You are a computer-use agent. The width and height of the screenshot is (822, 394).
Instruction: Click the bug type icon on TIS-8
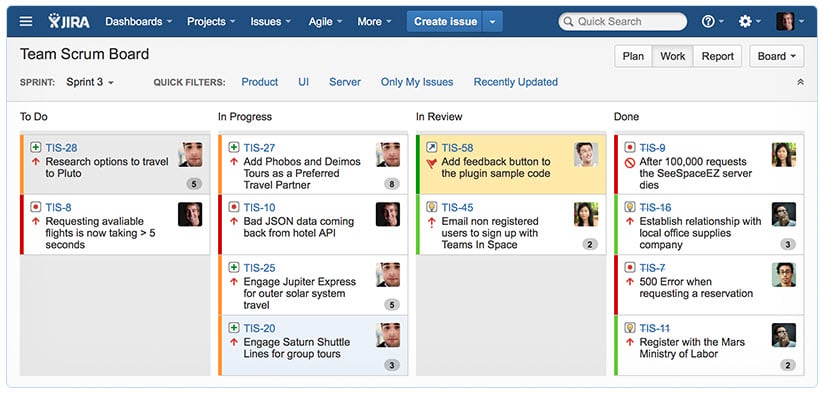(x=36, y=207)
